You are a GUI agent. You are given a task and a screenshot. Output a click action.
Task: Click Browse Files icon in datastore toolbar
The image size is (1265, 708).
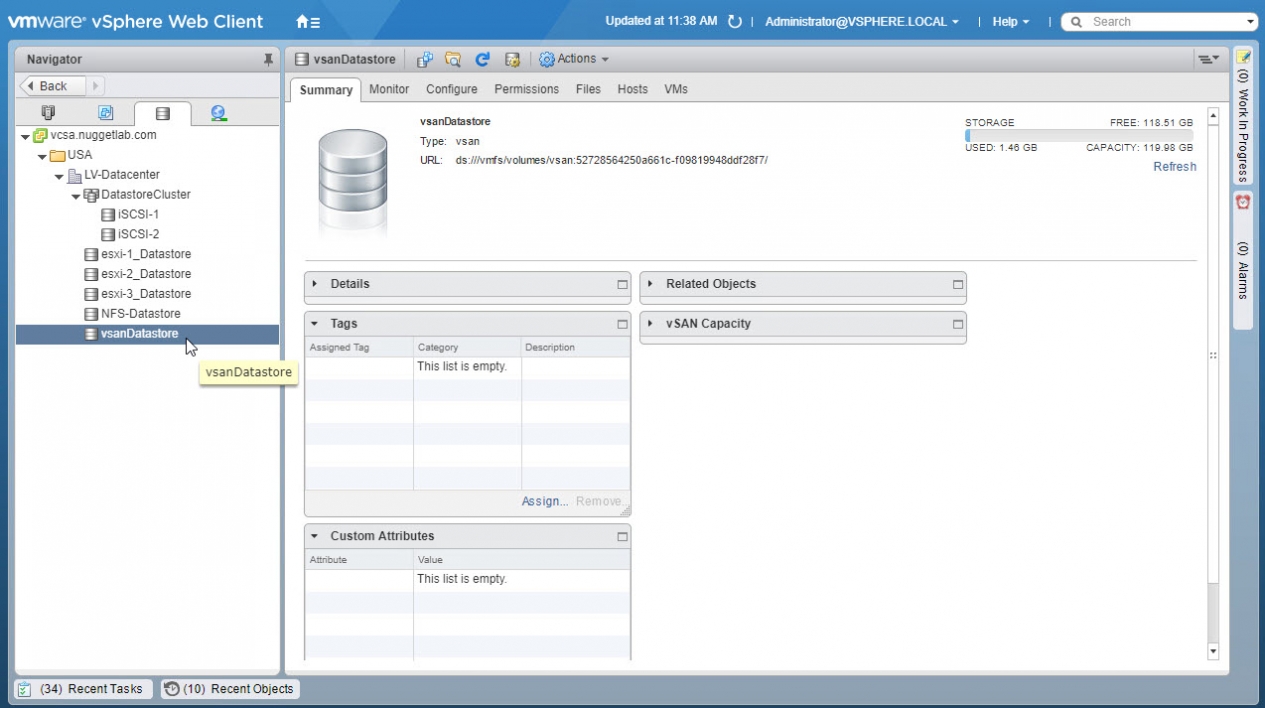point(453,60)
